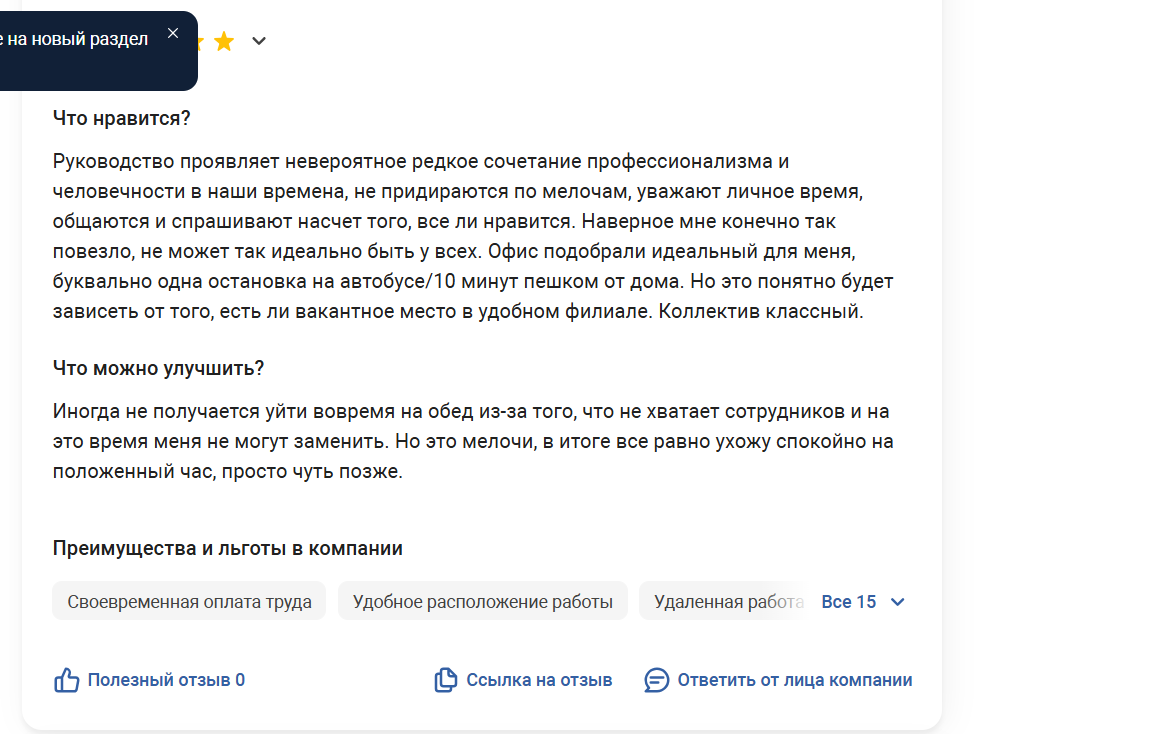
Task: Click the copy icon for review link
Action: point(446,680)
